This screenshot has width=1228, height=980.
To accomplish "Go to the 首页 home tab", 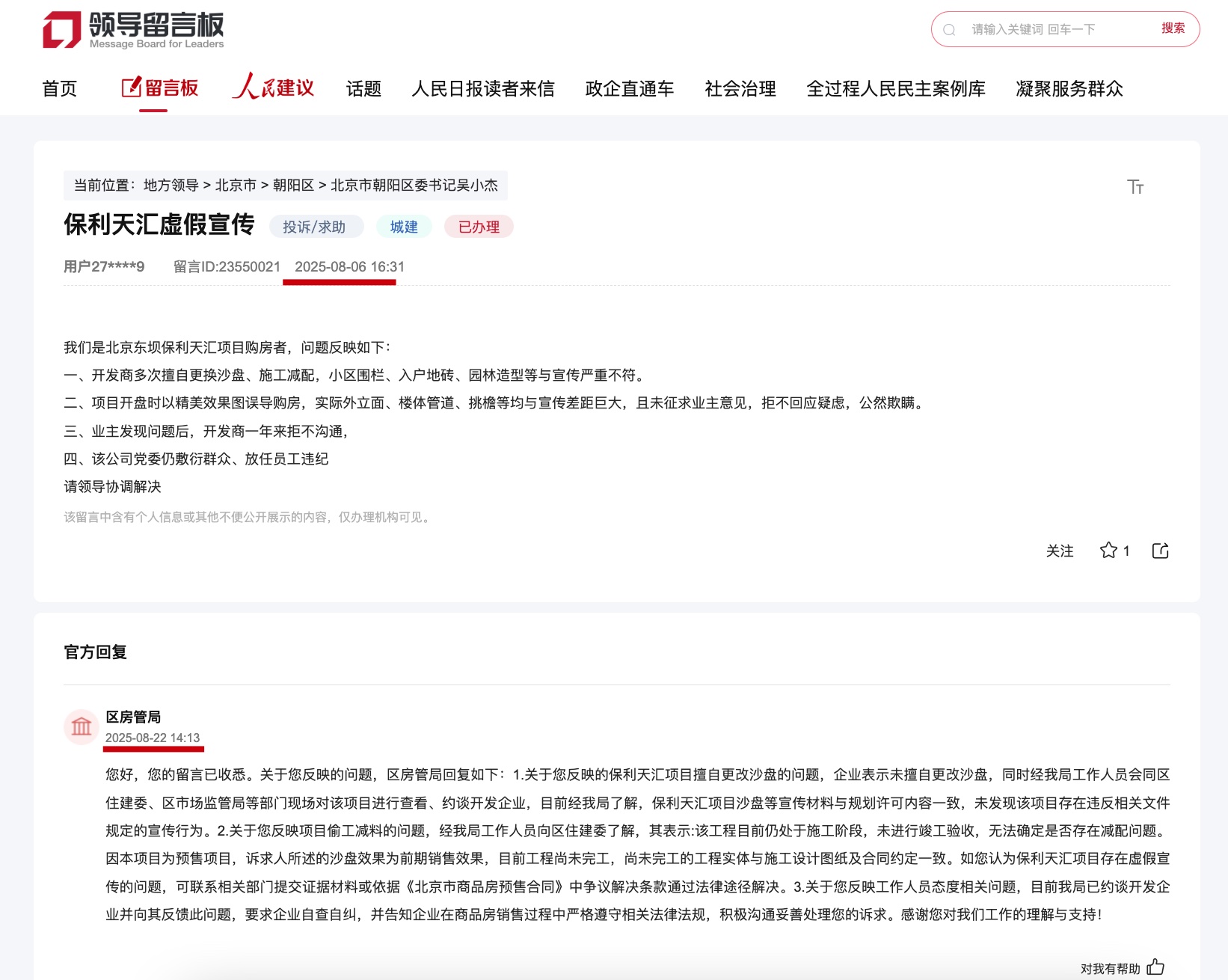I will click(x=60, y=89).
